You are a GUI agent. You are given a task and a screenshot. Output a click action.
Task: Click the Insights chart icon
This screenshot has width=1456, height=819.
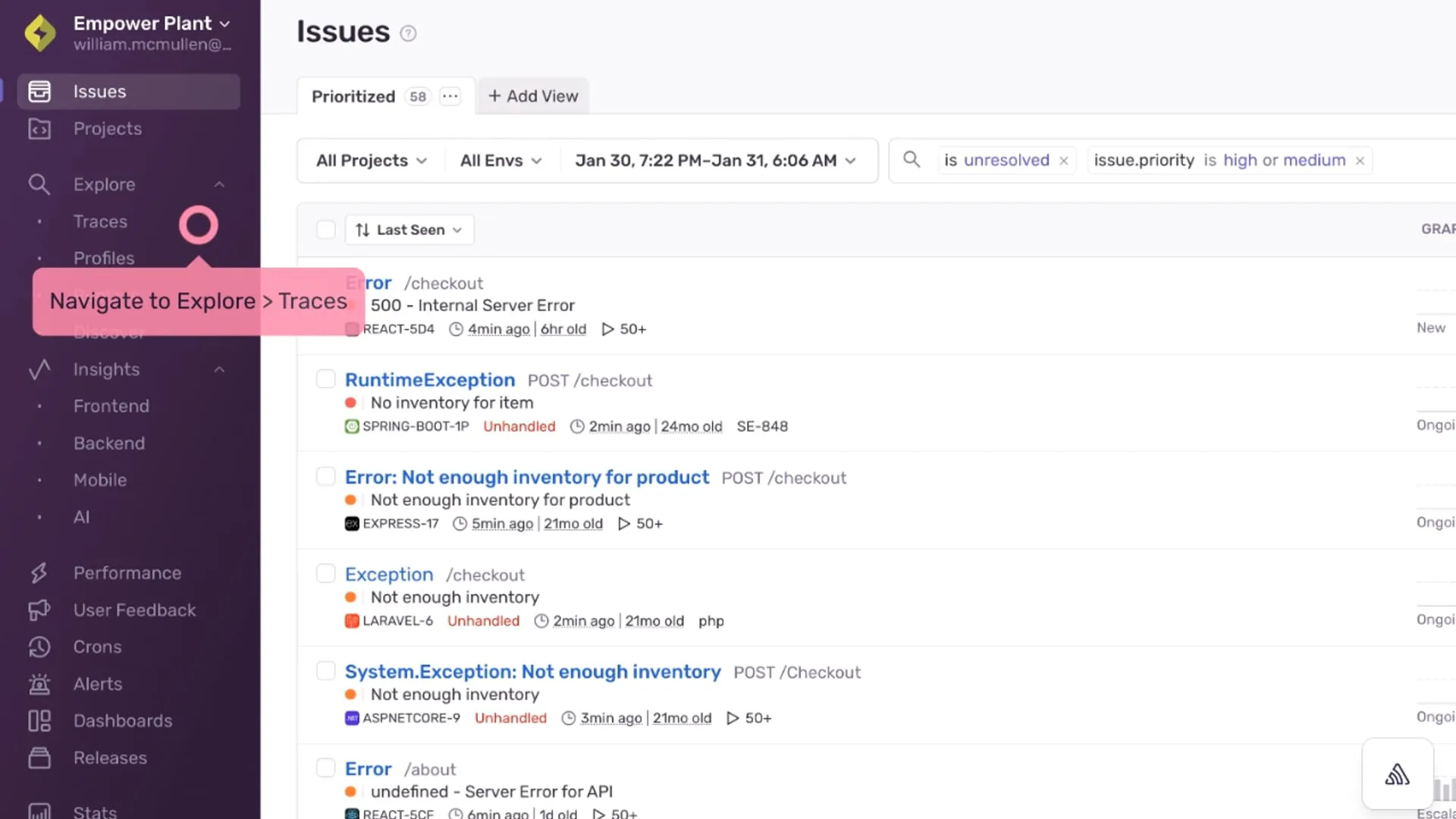click(39, 369)
